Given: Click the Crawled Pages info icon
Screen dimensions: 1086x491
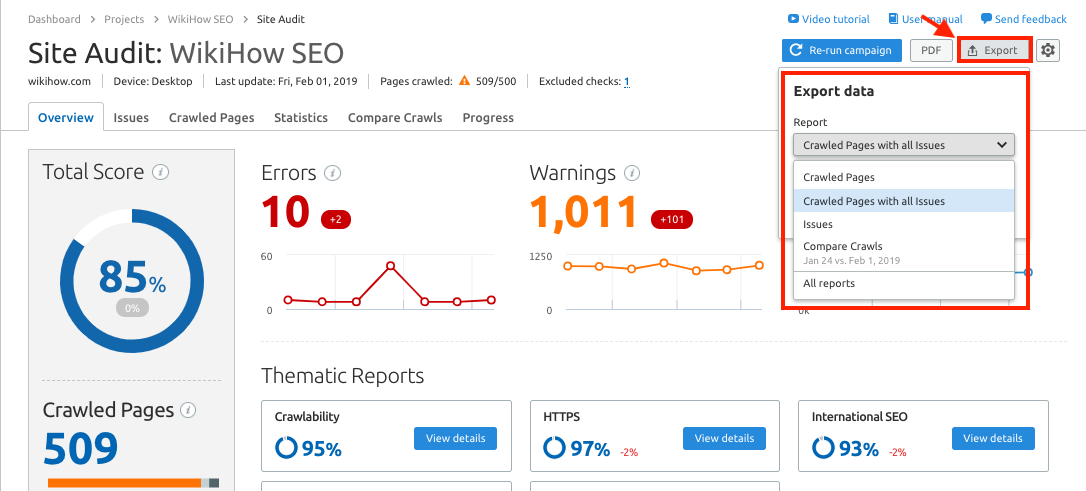Looking at the screenshot, I should coord(188,410).
